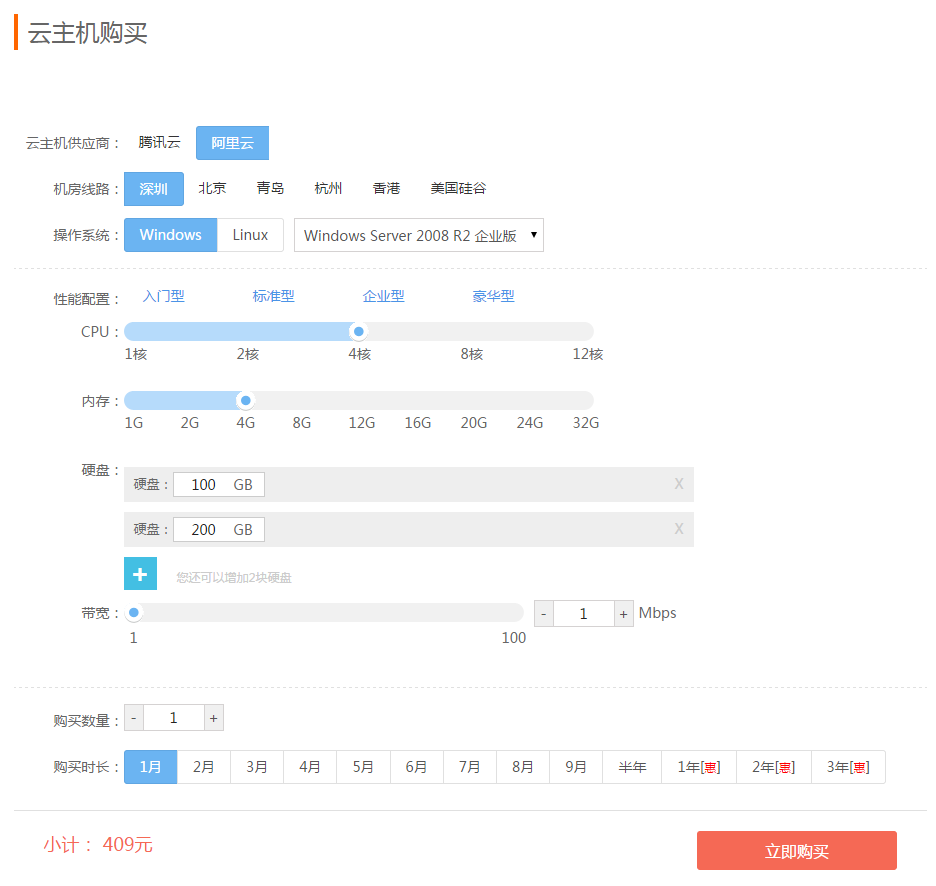
Task: Select 6月 purchase duration
Action: pyautogui.click(x=417, y=767)
